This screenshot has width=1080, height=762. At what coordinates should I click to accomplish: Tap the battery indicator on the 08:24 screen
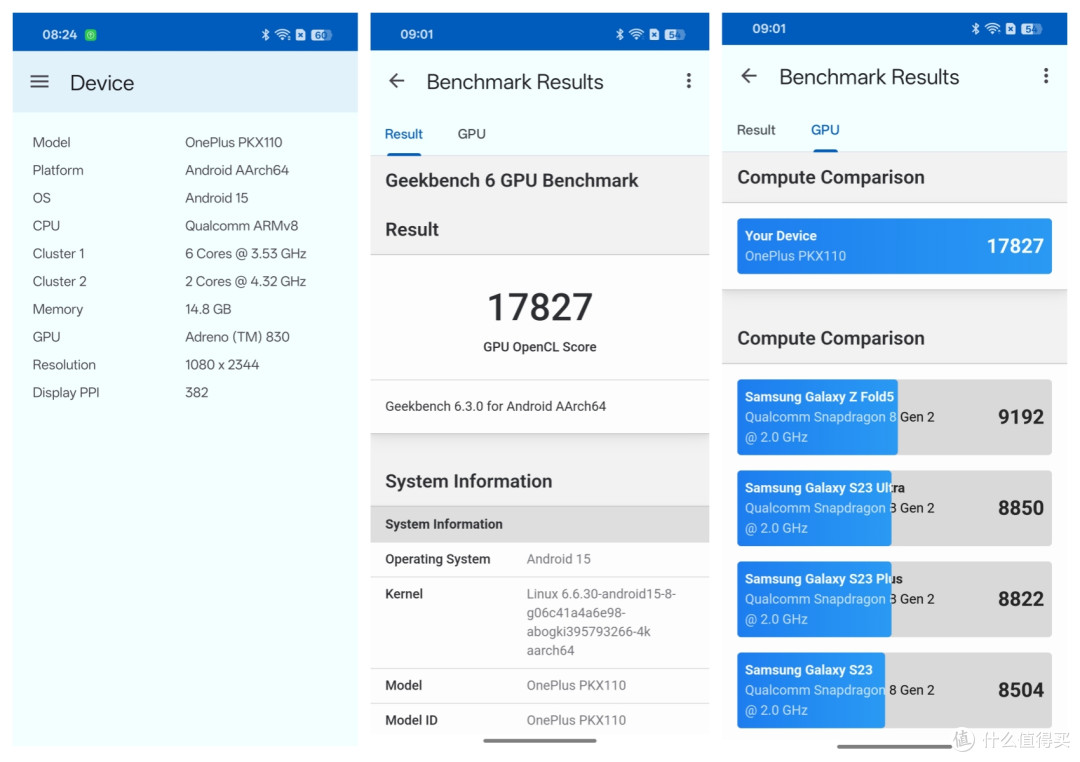(x=321, y=34)
